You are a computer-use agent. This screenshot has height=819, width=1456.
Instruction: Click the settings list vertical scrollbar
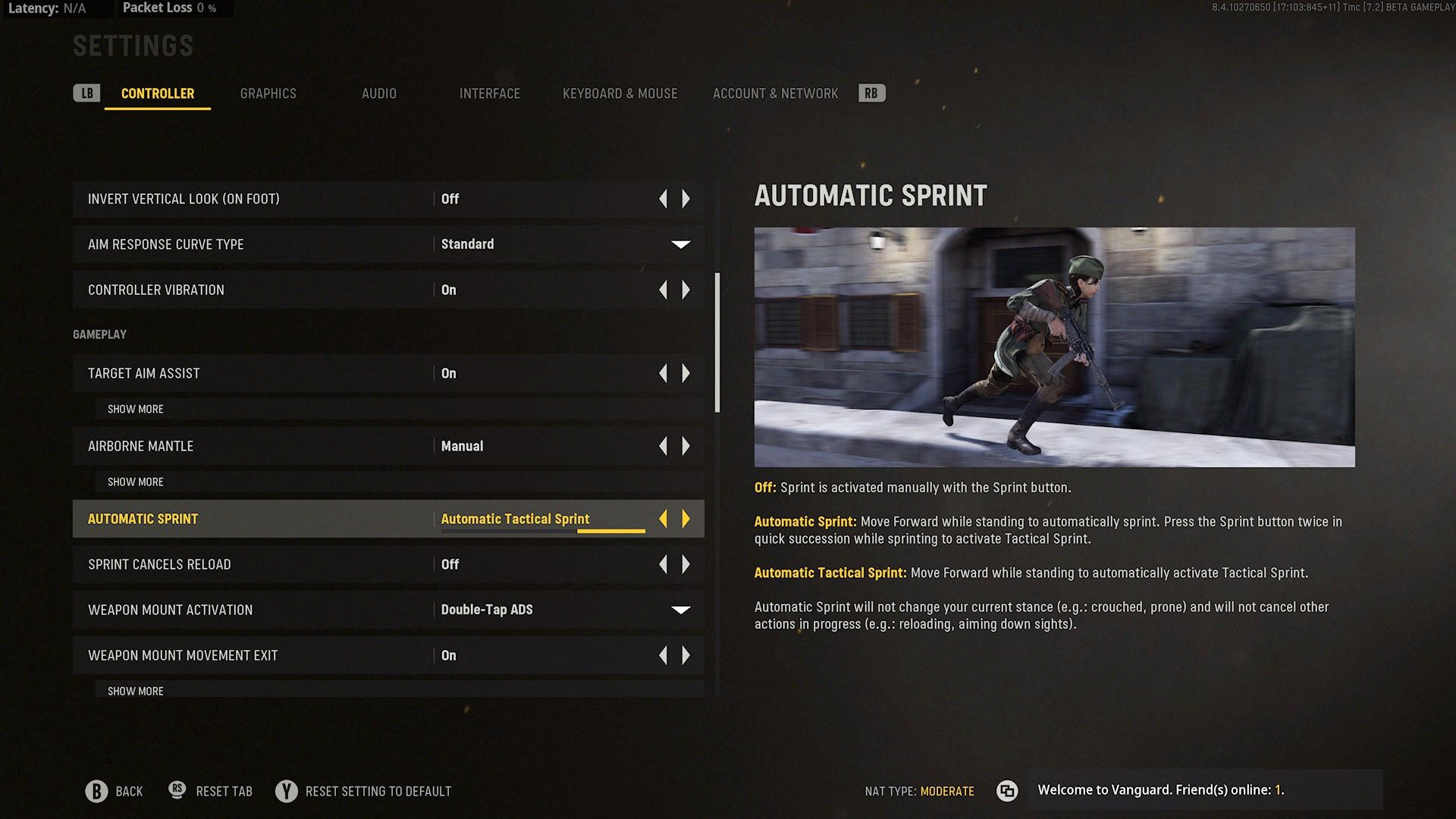click(x=717, y=343)
